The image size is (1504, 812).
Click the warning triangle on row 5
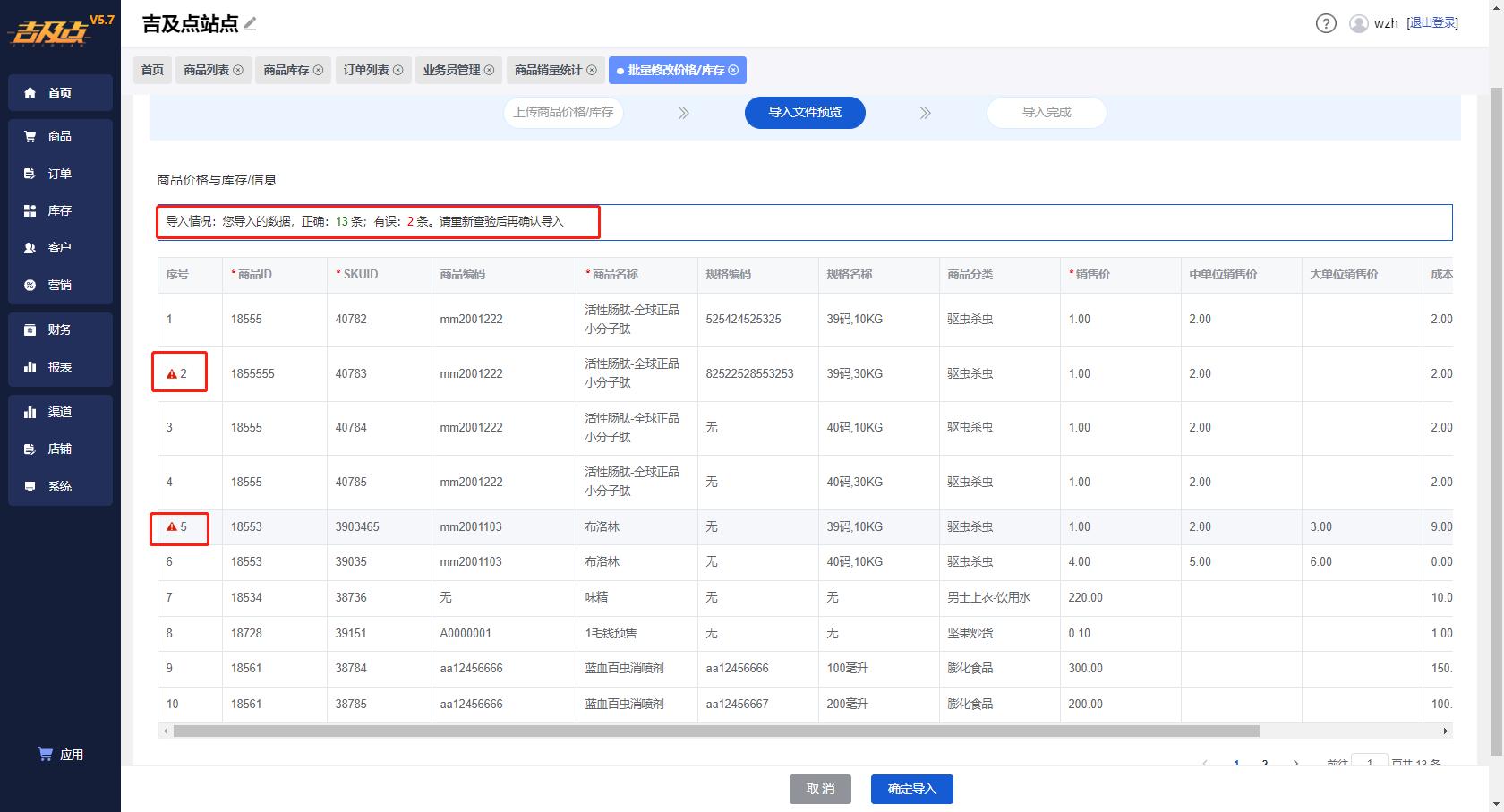pos(172,527)
